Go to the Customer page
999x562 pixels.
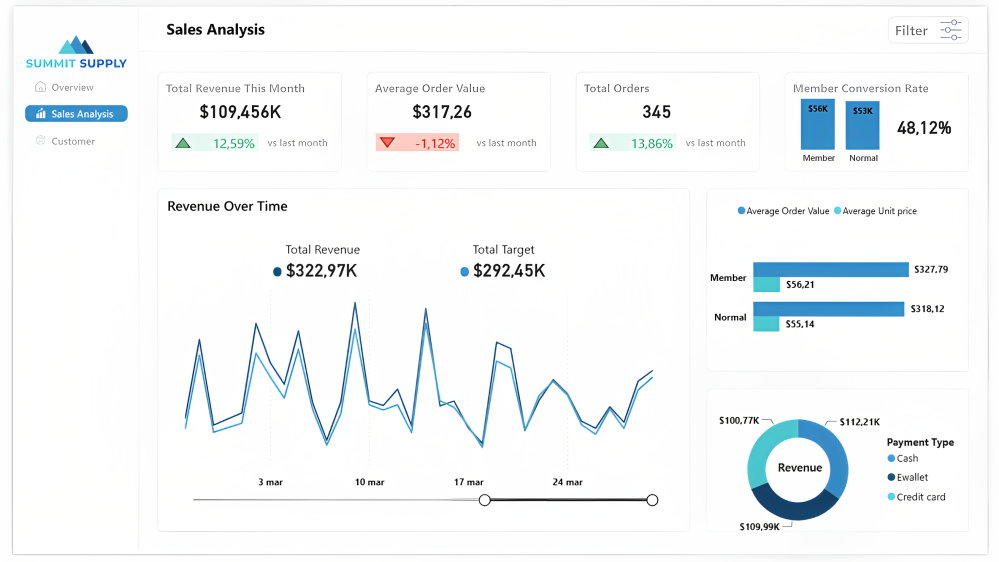[x=73, y=141]
